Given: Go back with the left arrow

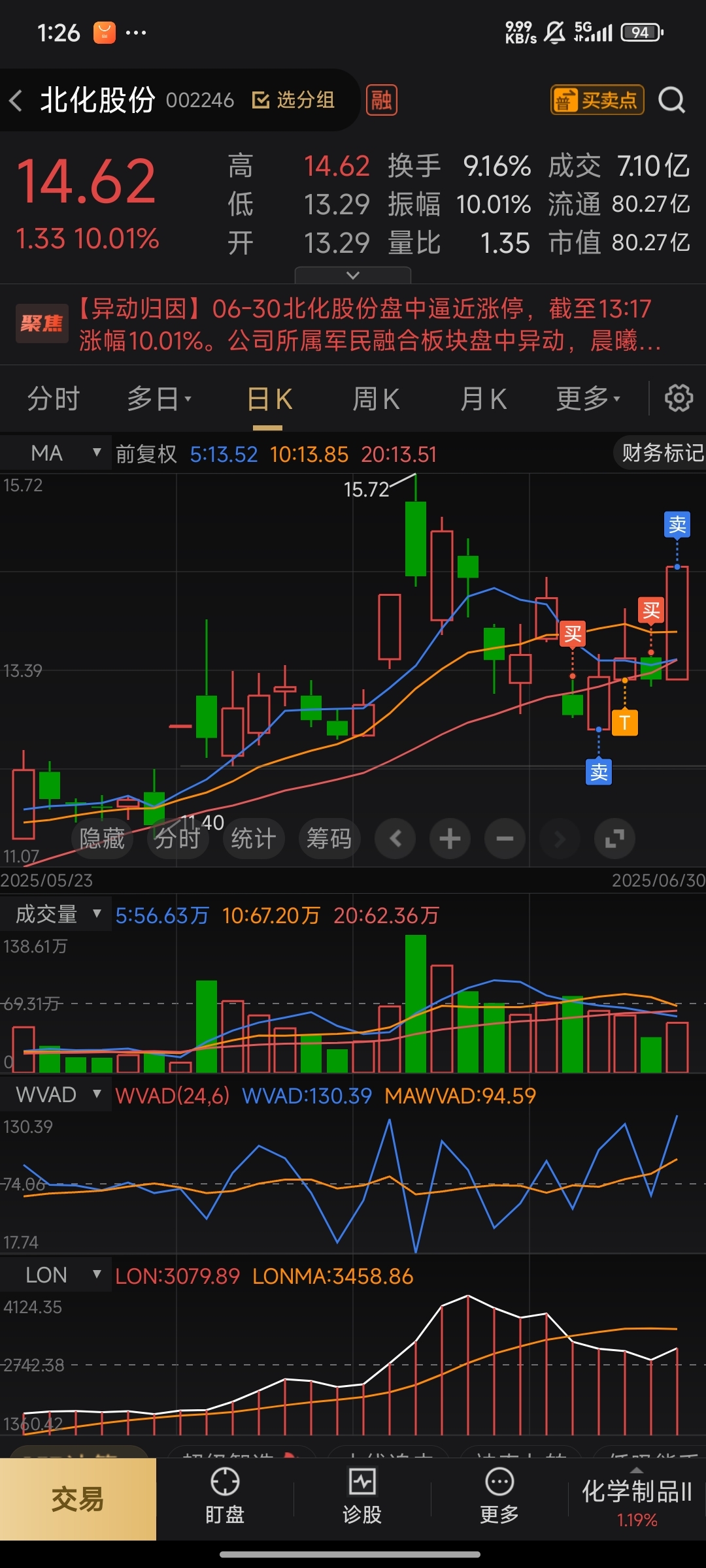Looking at the screenshot, I should (x=16, y=101).
